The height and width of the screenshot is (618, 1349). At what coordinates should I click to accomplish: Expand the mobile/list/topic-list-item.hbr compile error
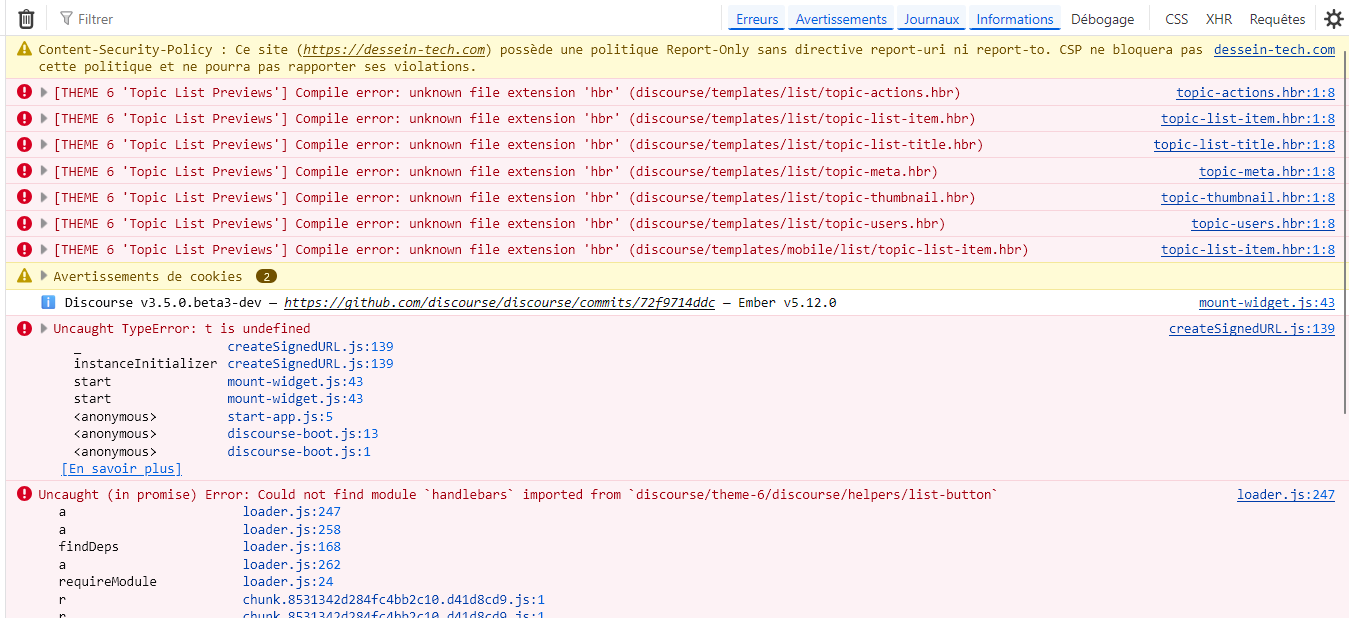pos(44,249)
